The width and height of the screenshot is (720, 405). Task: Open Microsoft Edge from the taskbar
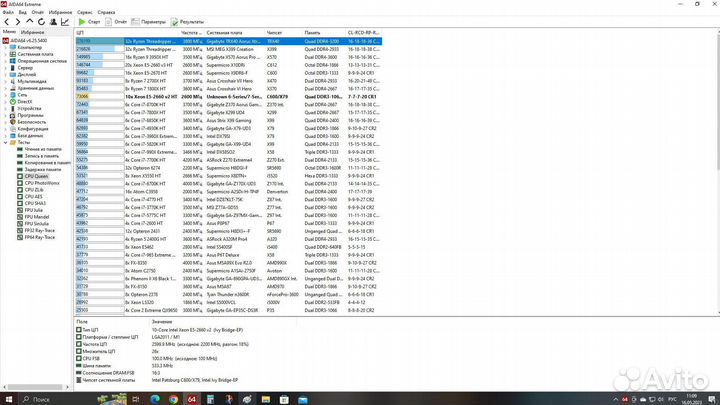(x=155, y=399)
